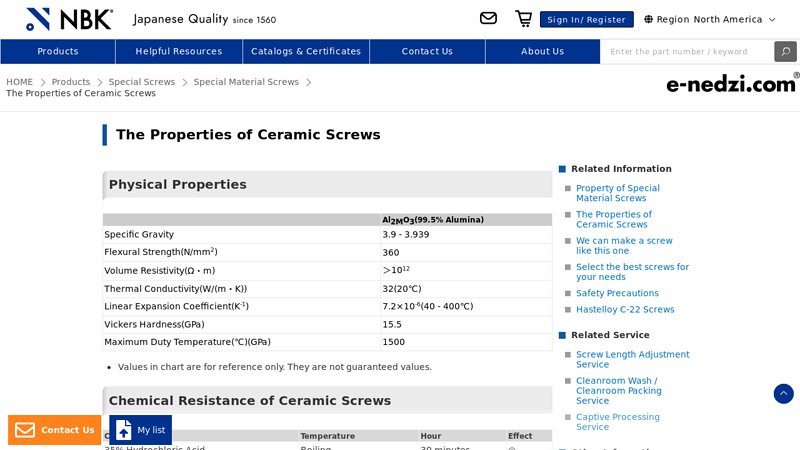This screenshot has width=800, height=450.
Task: Select the Vickers Hardness value 15.5
Action: point(392,324)
